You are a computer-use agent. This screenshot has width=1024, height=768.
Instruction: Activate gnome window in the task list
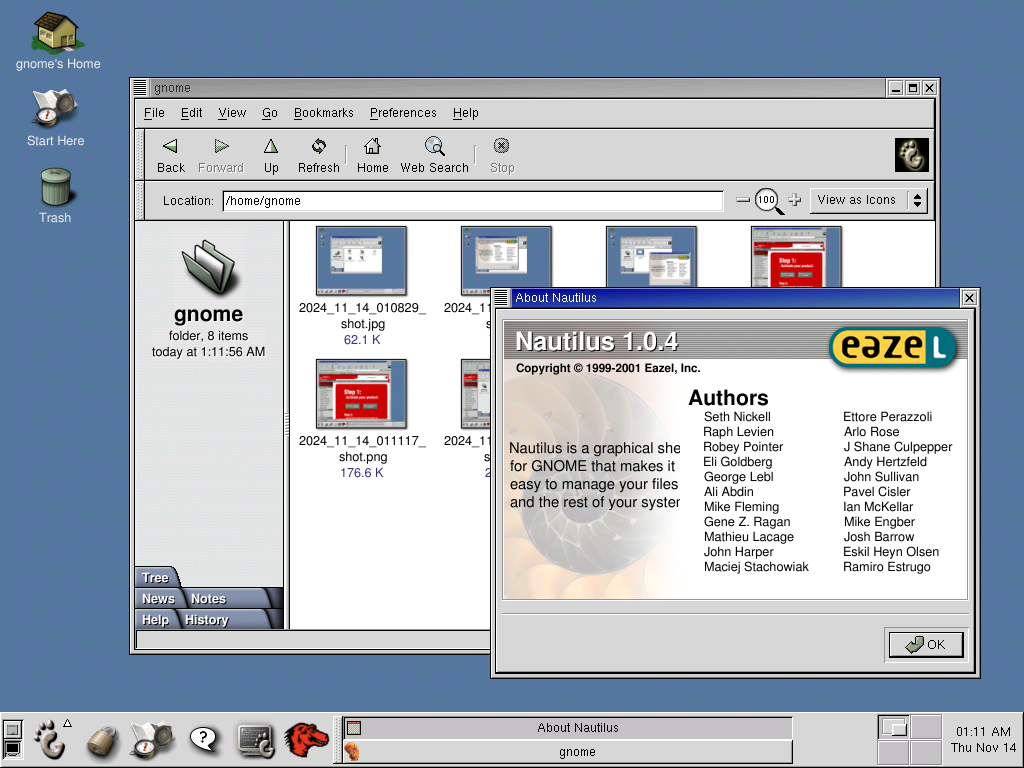tap(568, 752)
